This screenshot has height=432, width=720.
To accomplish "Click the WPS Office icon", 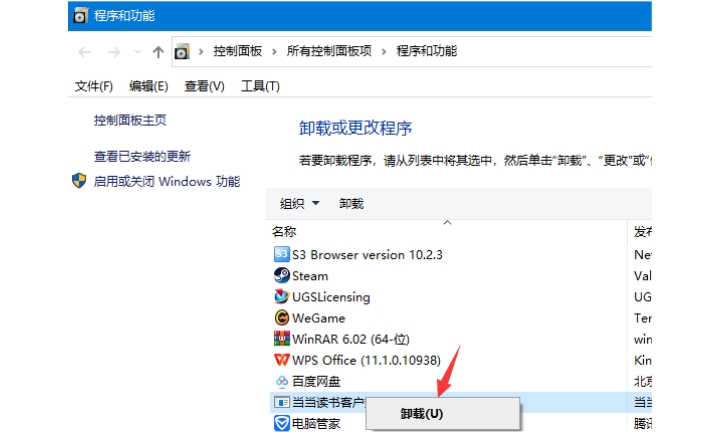I will tap(281, 359).
